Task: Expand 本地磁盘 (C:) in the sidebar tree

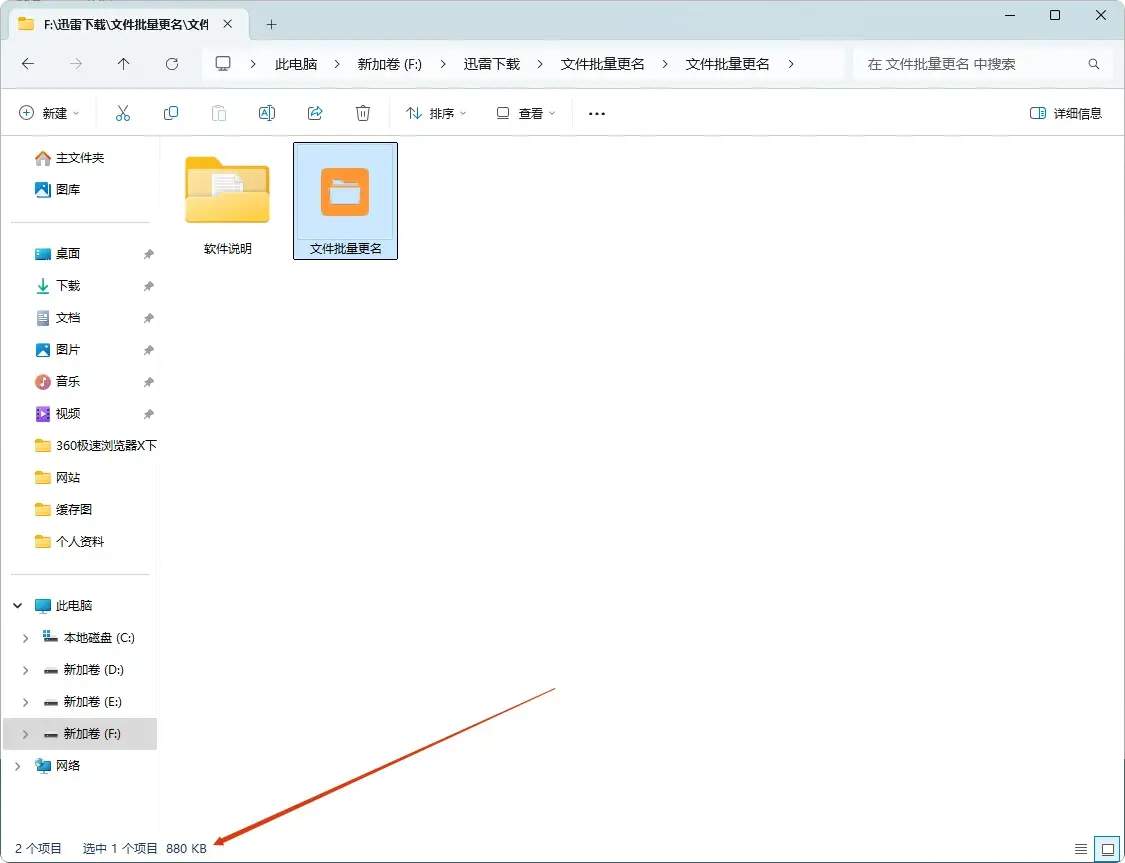Action: [x=25, y=637]
